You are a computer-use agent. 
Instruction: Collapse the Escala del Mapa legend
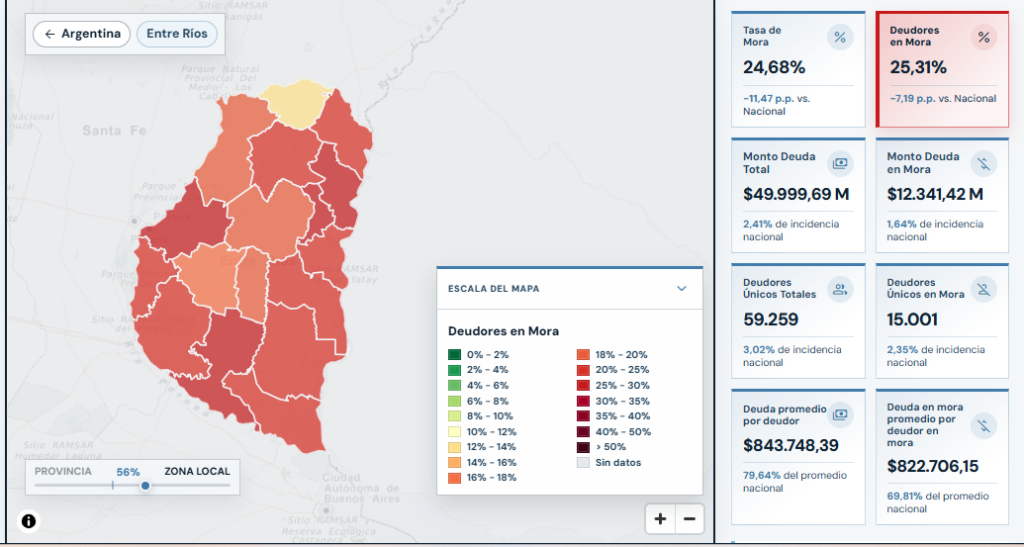tap(682, 289)
